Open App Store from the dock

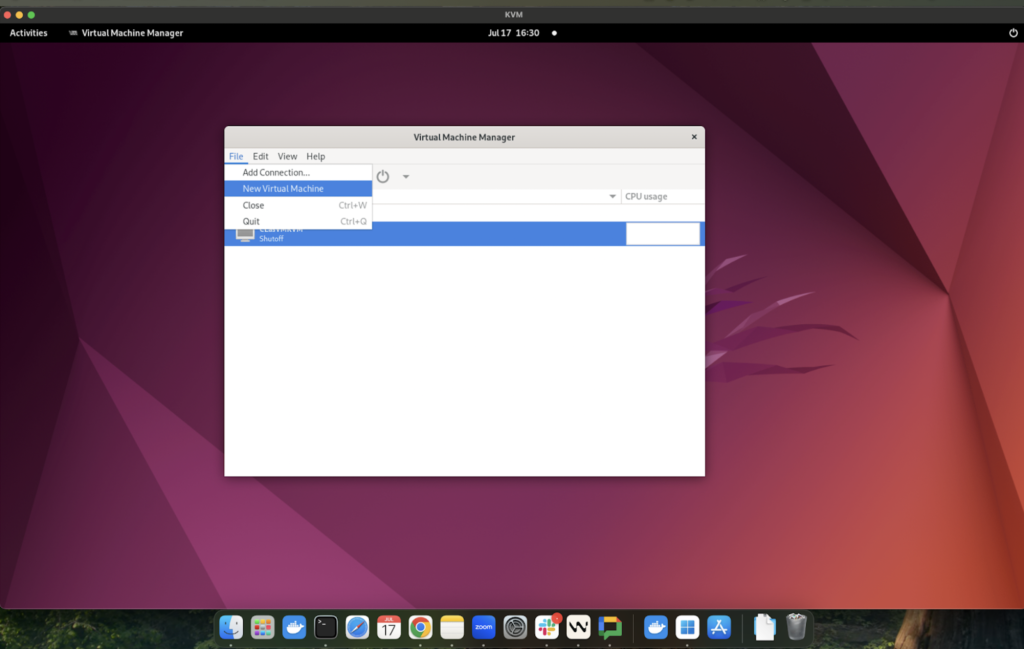(x=719, y=627)
